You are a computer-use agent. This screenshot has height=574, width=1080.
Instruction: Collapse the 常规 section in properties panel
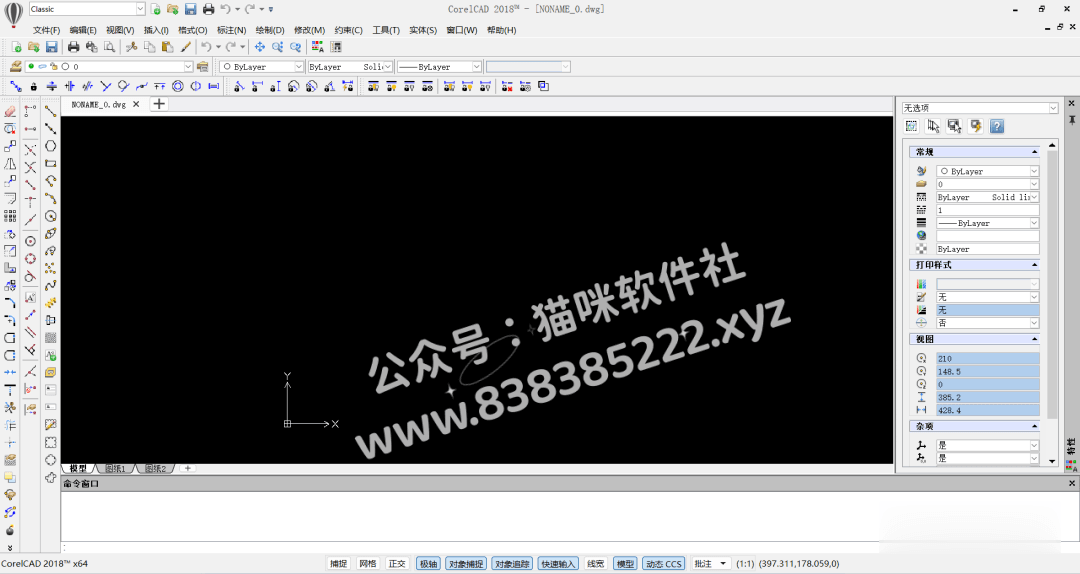(1035, 152)
